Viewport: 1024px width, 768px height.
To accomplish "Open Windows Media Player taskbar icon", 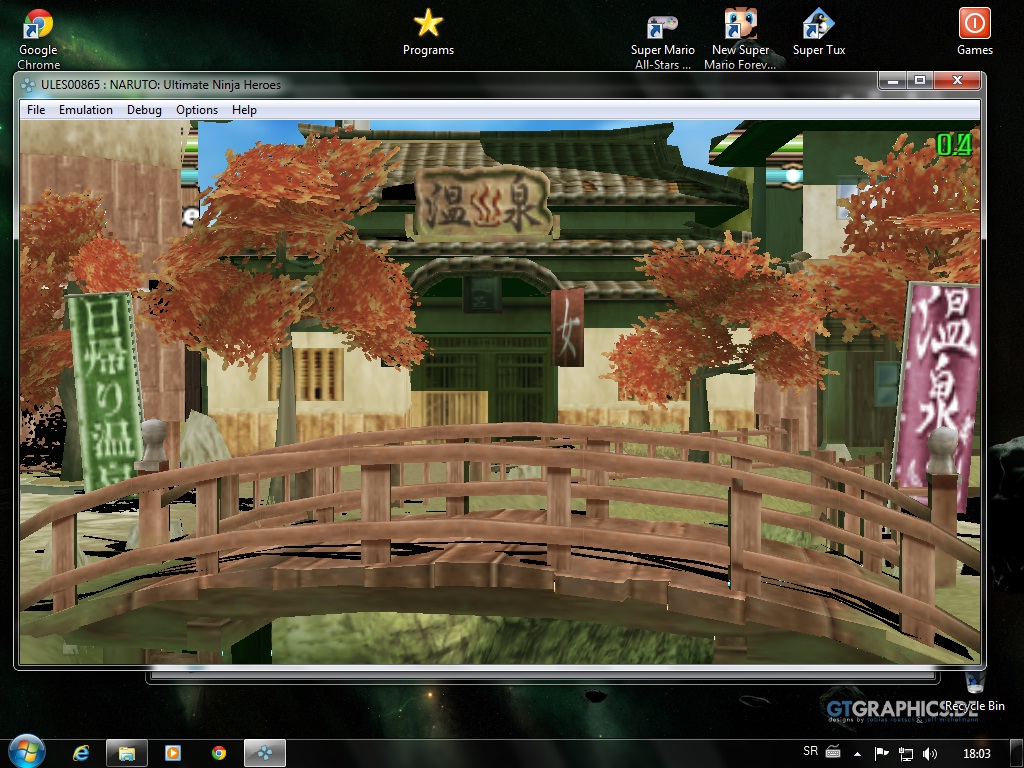I will 172,753.
